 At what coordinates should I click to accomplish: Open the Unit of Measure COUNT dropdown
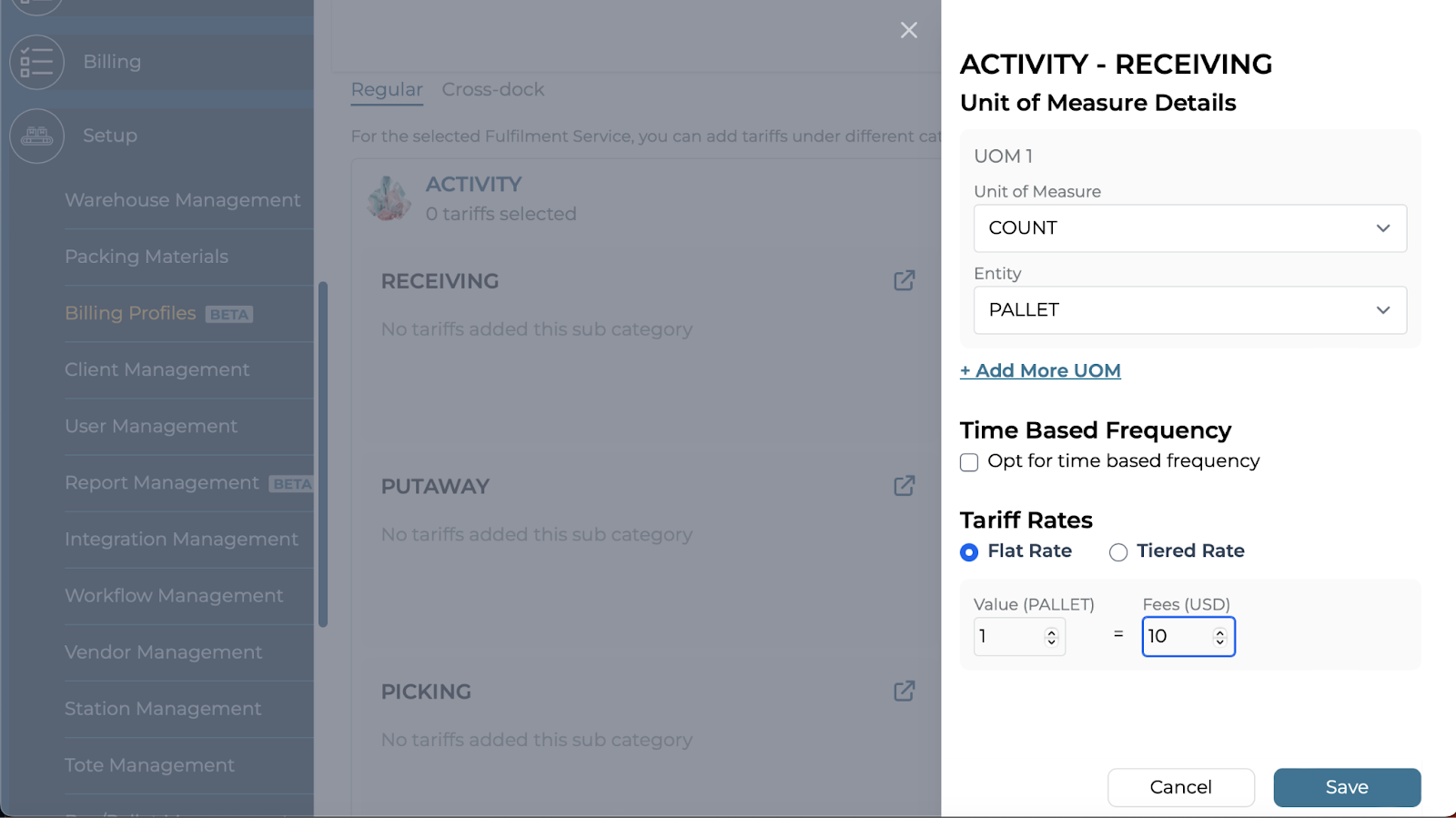coord(1189,228)
